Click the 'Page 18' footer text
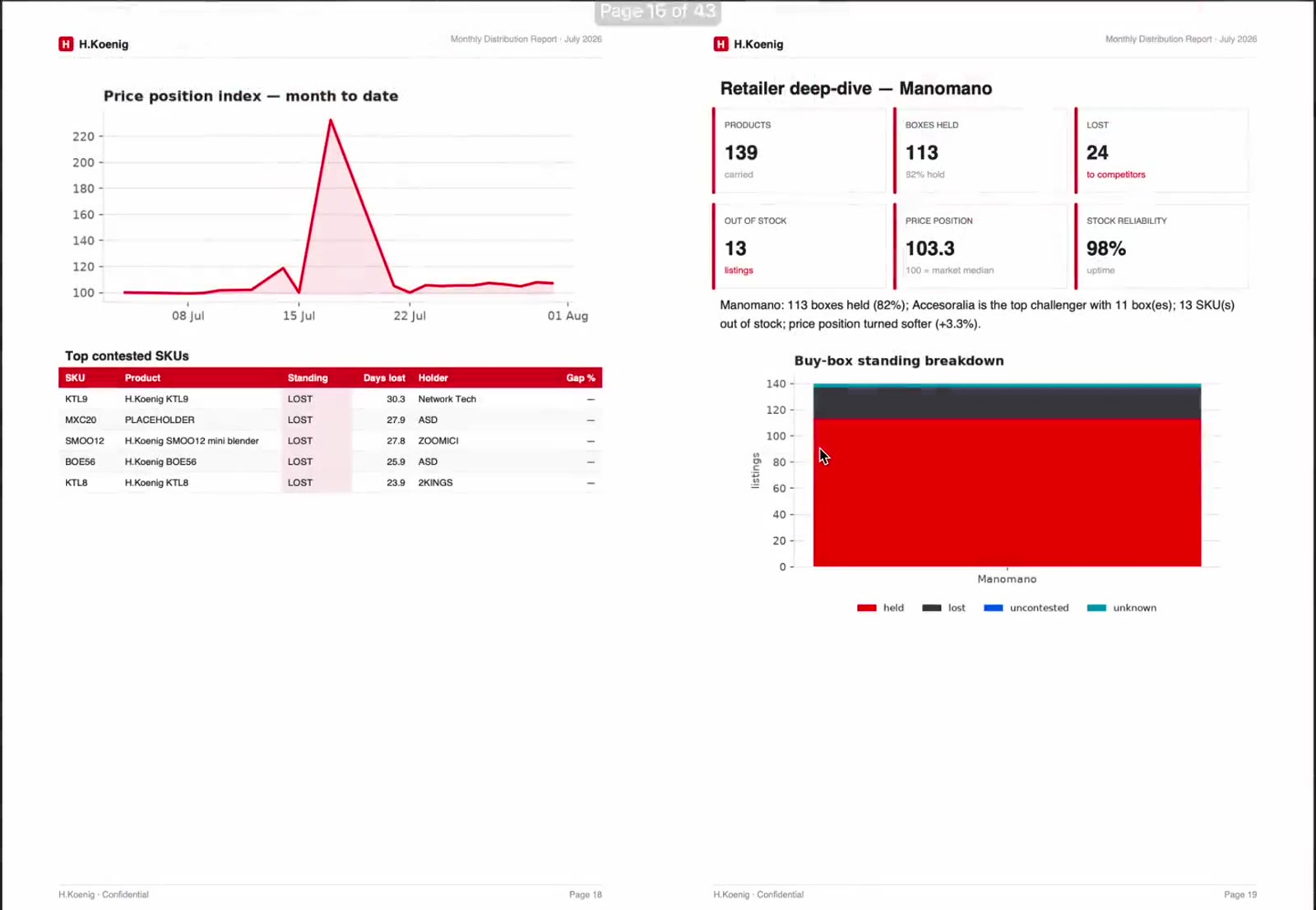 586,894
